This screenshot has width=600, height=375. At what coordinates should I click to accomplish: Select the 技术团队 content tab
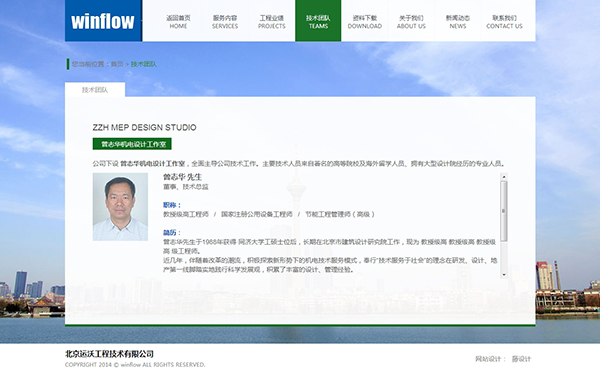(95, 90)
